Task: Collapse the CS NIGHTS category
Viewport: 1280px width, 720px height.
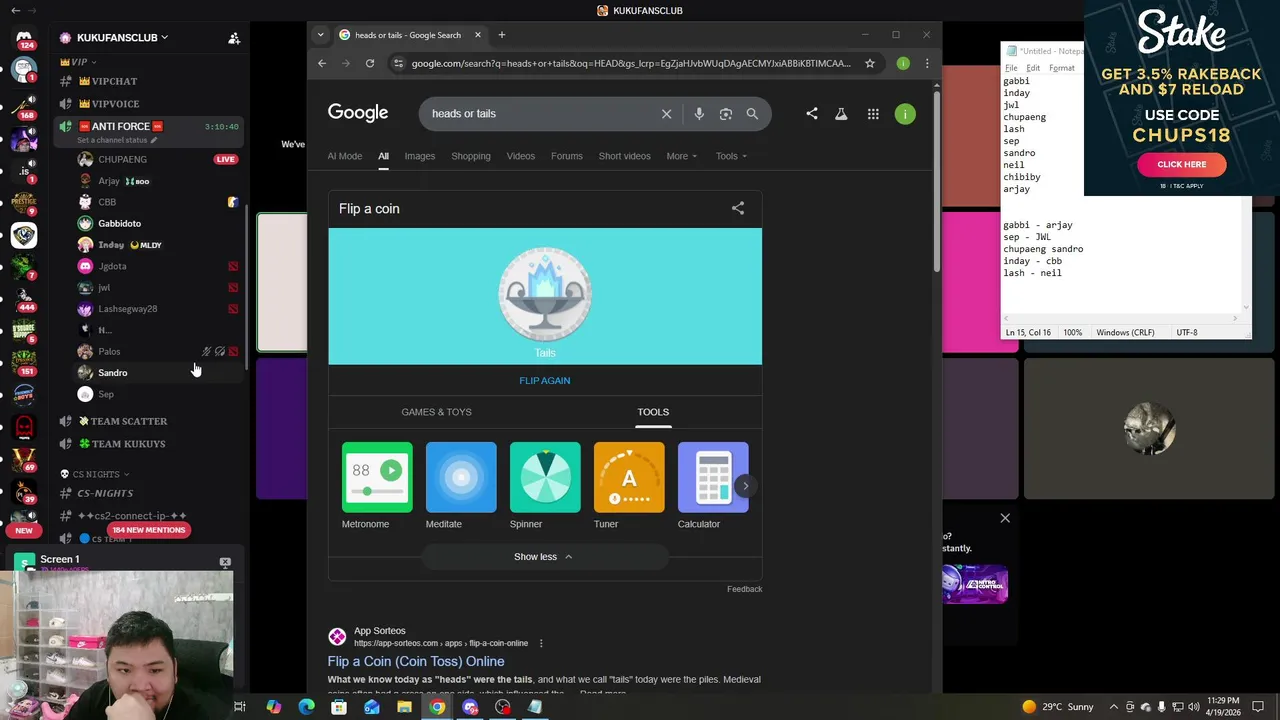Action: 94,474
